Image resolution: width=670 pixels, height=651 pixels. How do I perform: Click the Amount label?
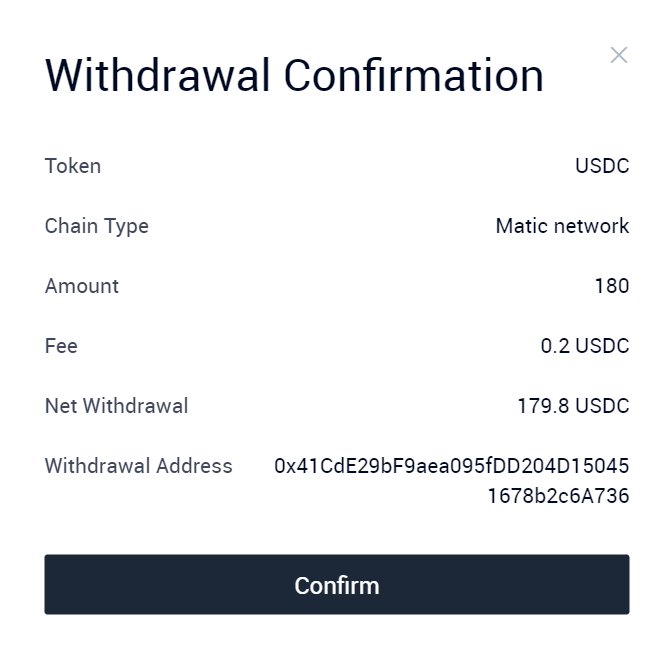[x=82, y=286]
